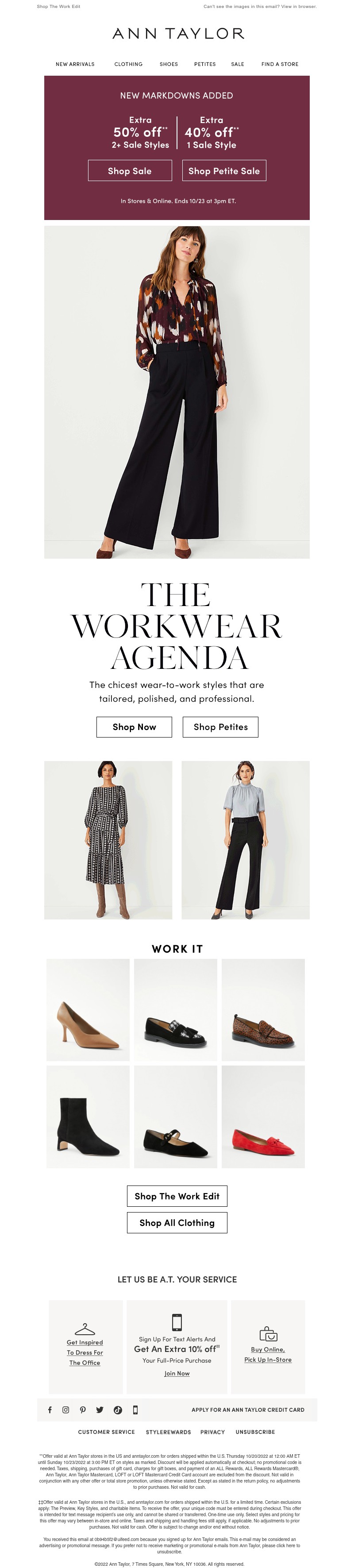
Task: Select the Petites navigation item
Action: tap(205, 64)
